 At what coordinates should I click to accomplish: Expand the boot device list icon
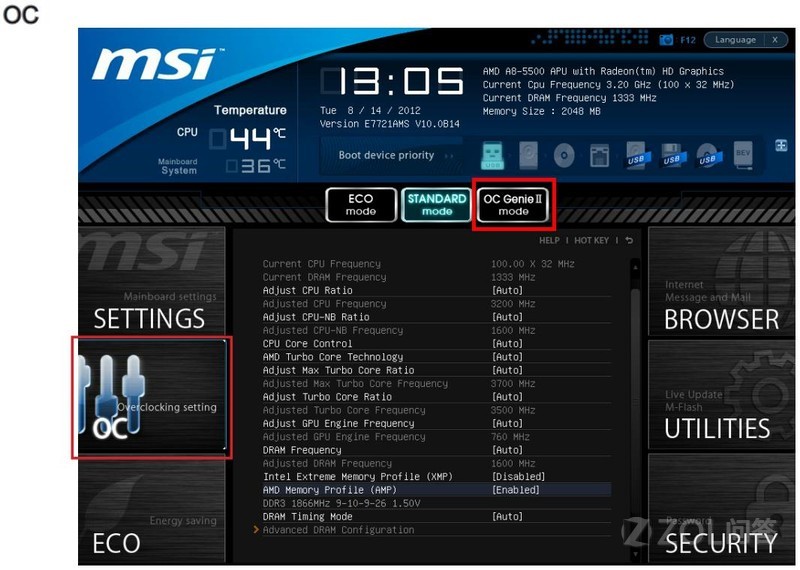click(781, 145)
